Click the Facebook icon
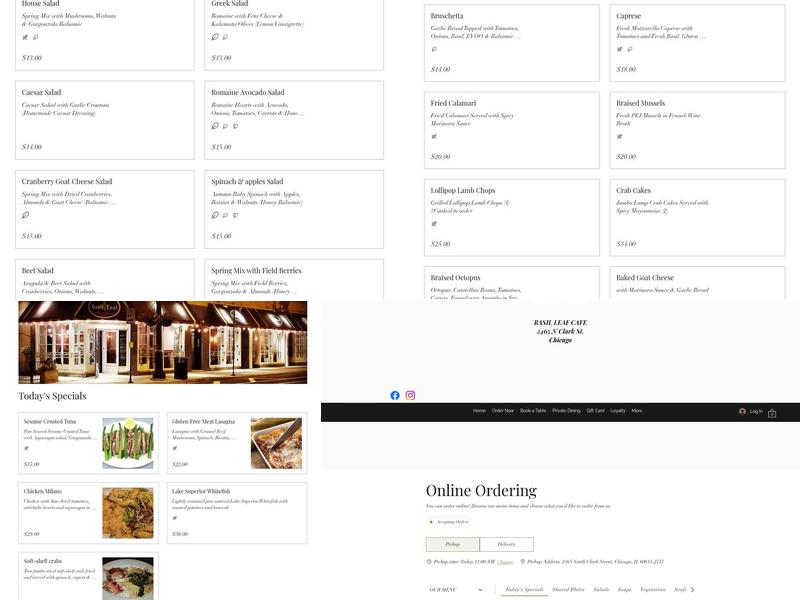The height and width of the screenshot is (600, 800). pyautogui.click(x=395, y=396)
